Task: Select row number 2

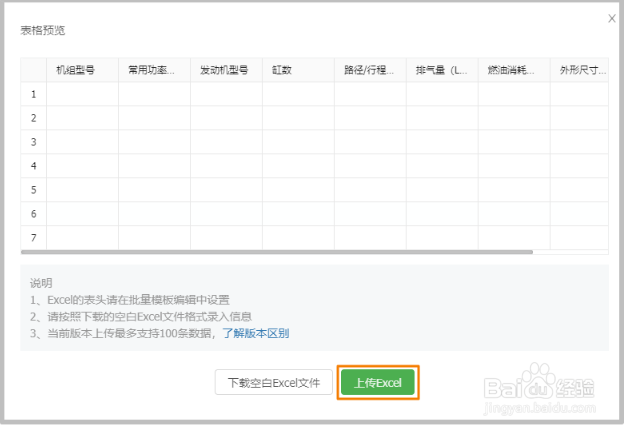Action: click(34, 118)
